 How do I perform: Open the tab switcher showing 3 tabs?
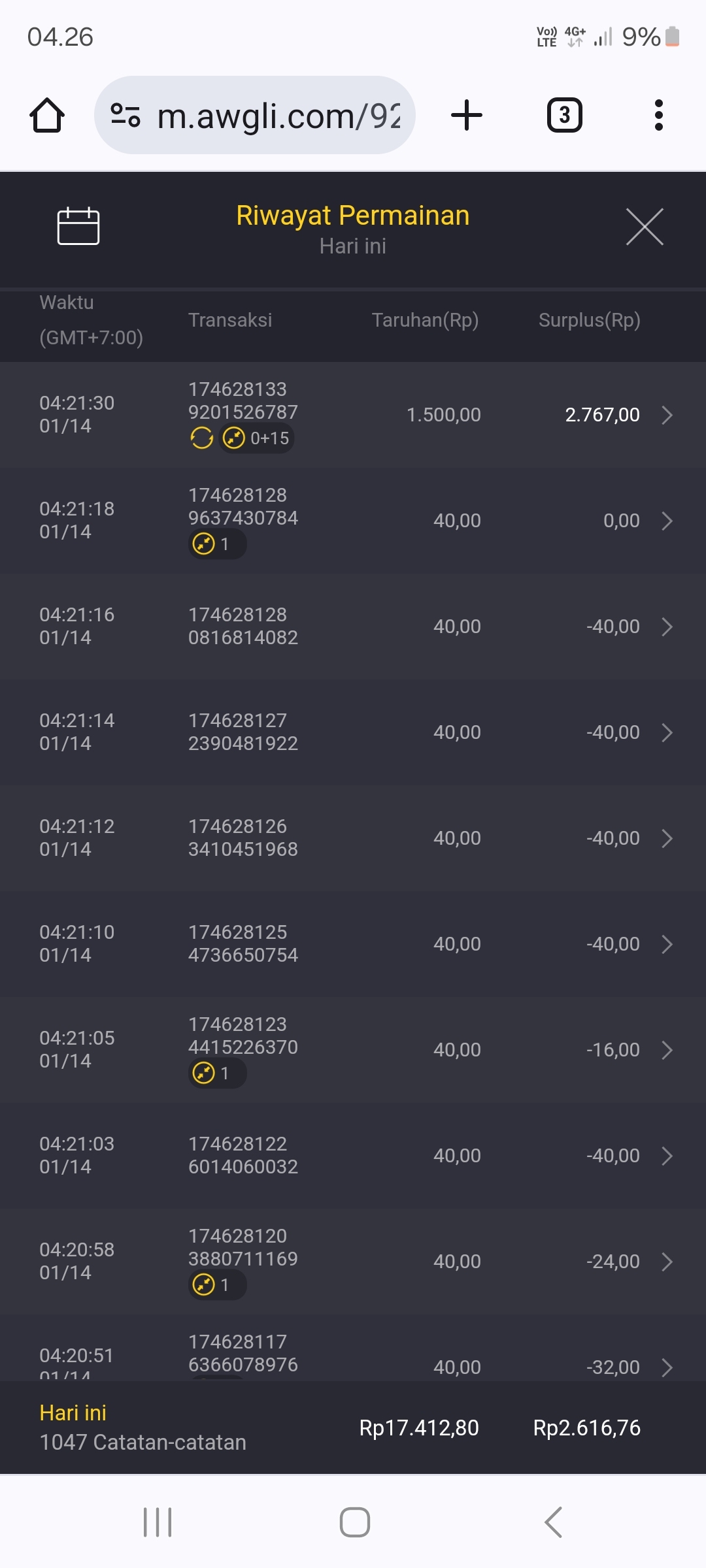point(564,116)
